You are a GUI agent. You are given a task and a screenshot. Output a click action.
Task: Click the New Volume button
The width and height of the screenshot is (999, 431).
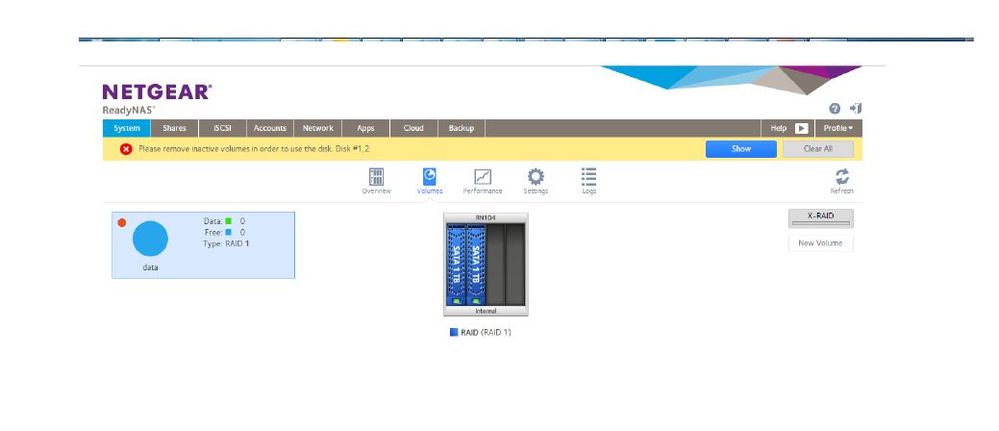click(x=821, y=243)
